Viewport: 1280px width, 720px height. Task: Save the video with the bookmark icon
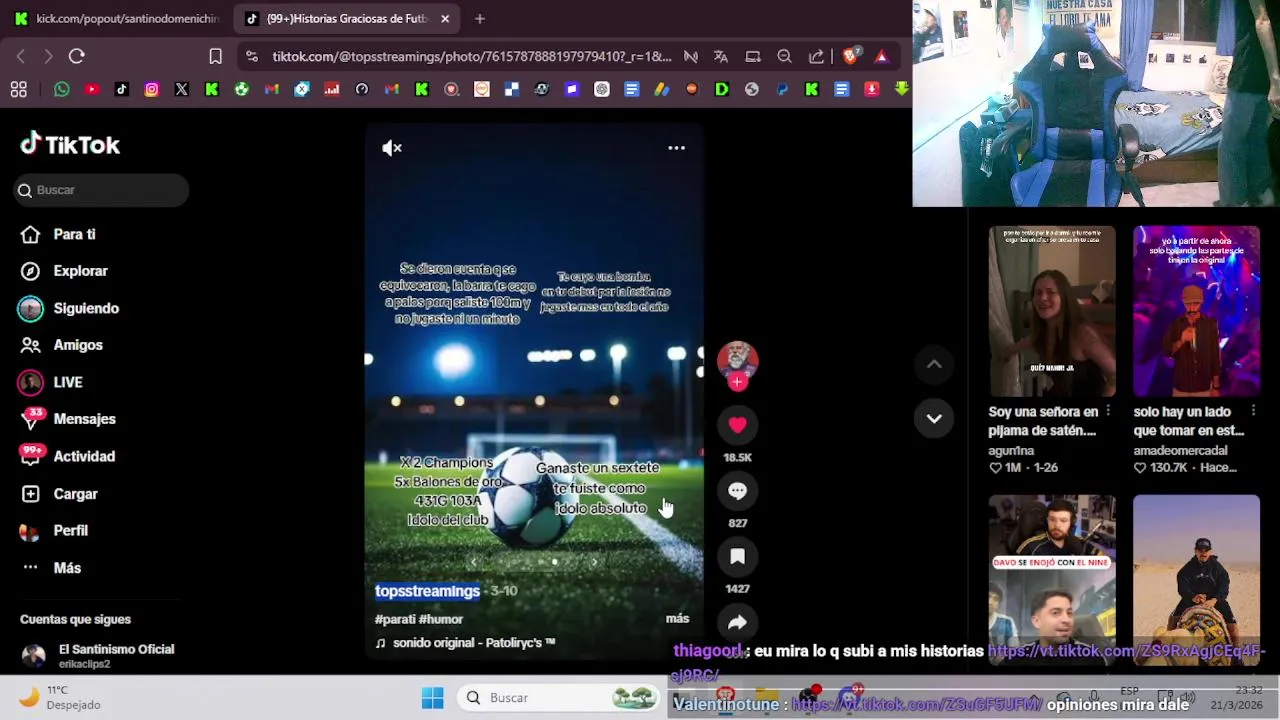click(x=737, y=557)
